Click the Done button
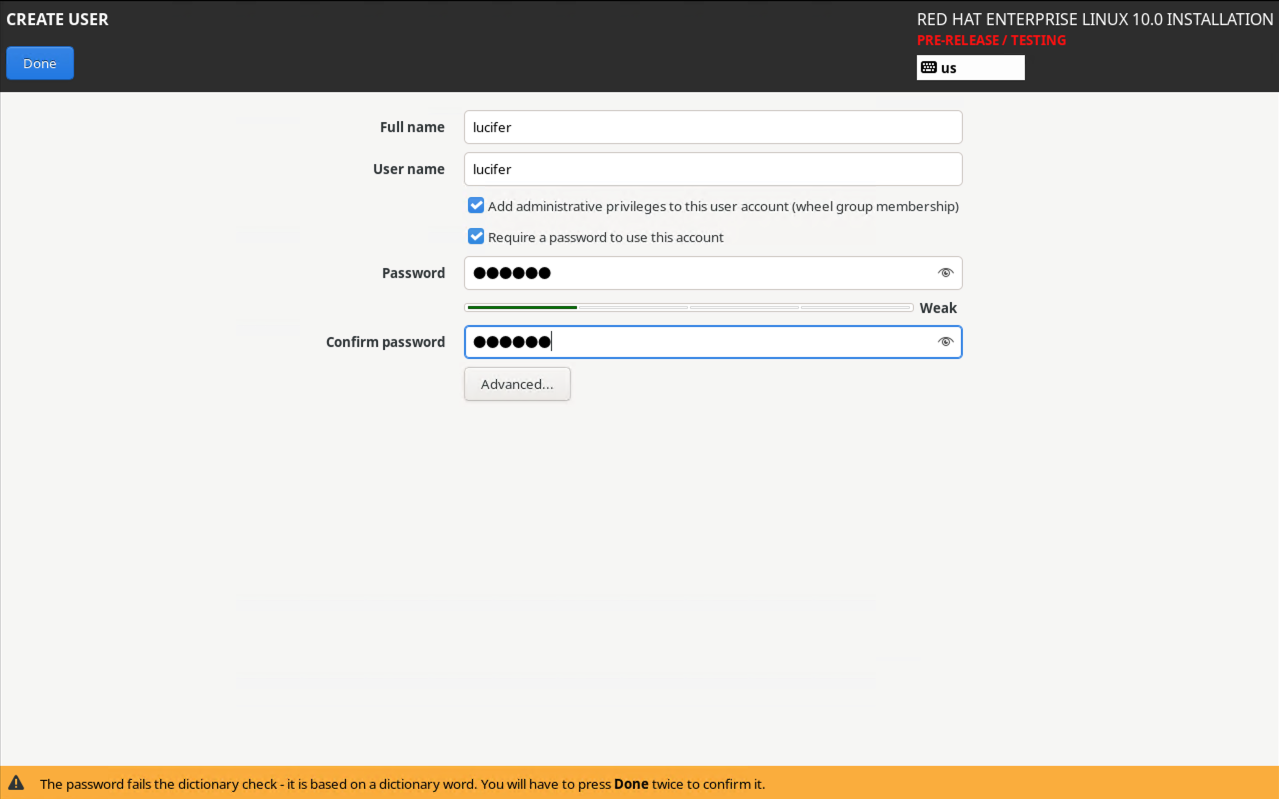The image size is (1279, 799). pyautogui.click(x=40, y=63)
